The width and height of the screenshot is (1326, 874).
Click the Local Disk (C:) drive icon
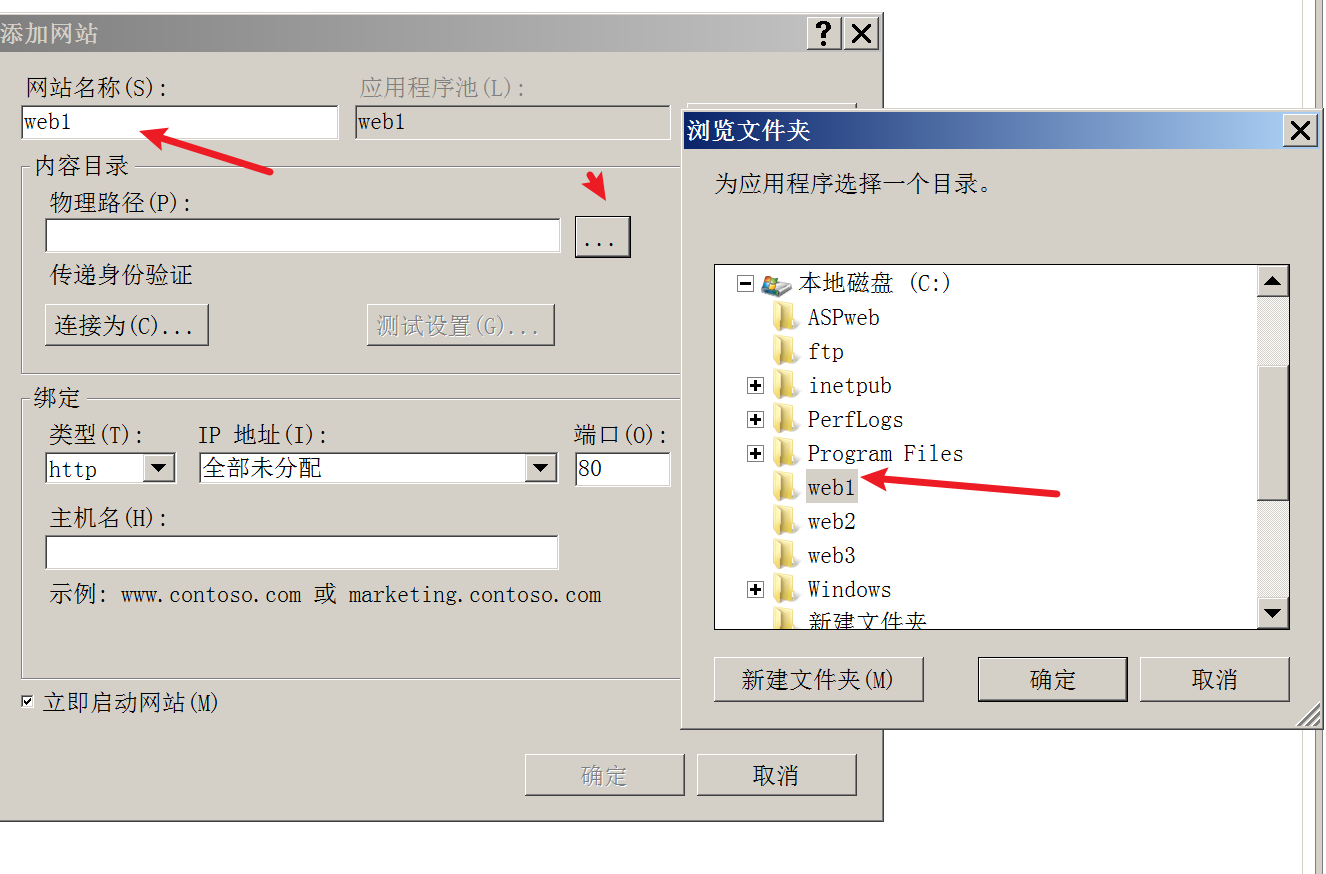coord(776,284)
